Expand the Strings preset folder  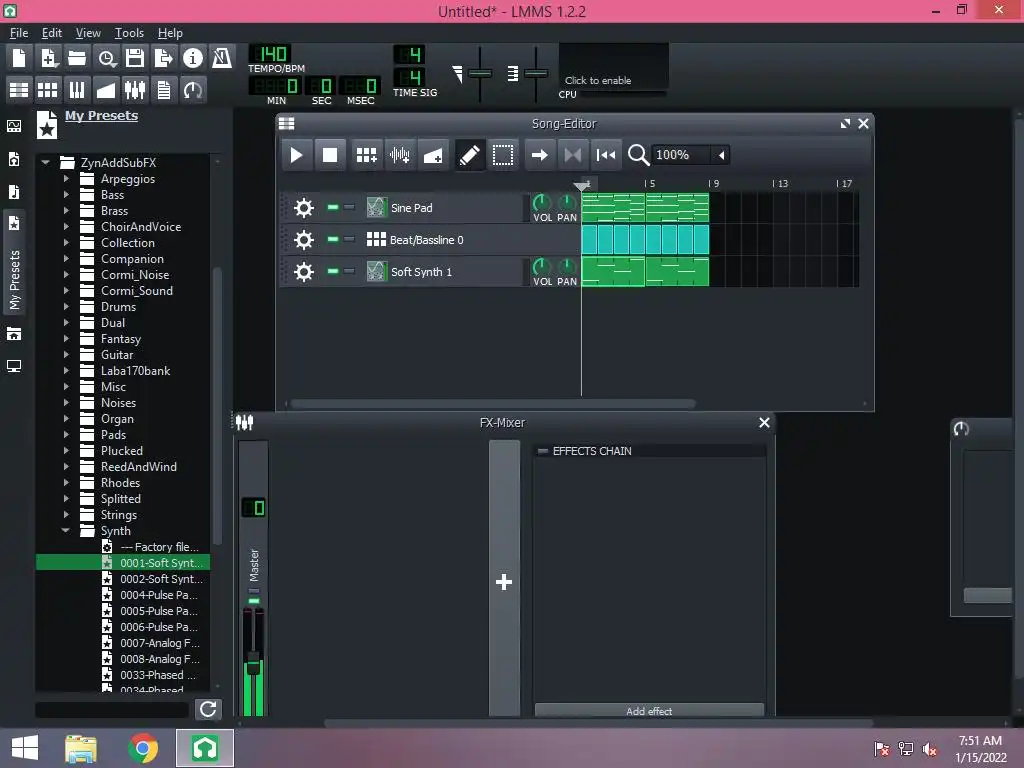[x=66, y=515]
